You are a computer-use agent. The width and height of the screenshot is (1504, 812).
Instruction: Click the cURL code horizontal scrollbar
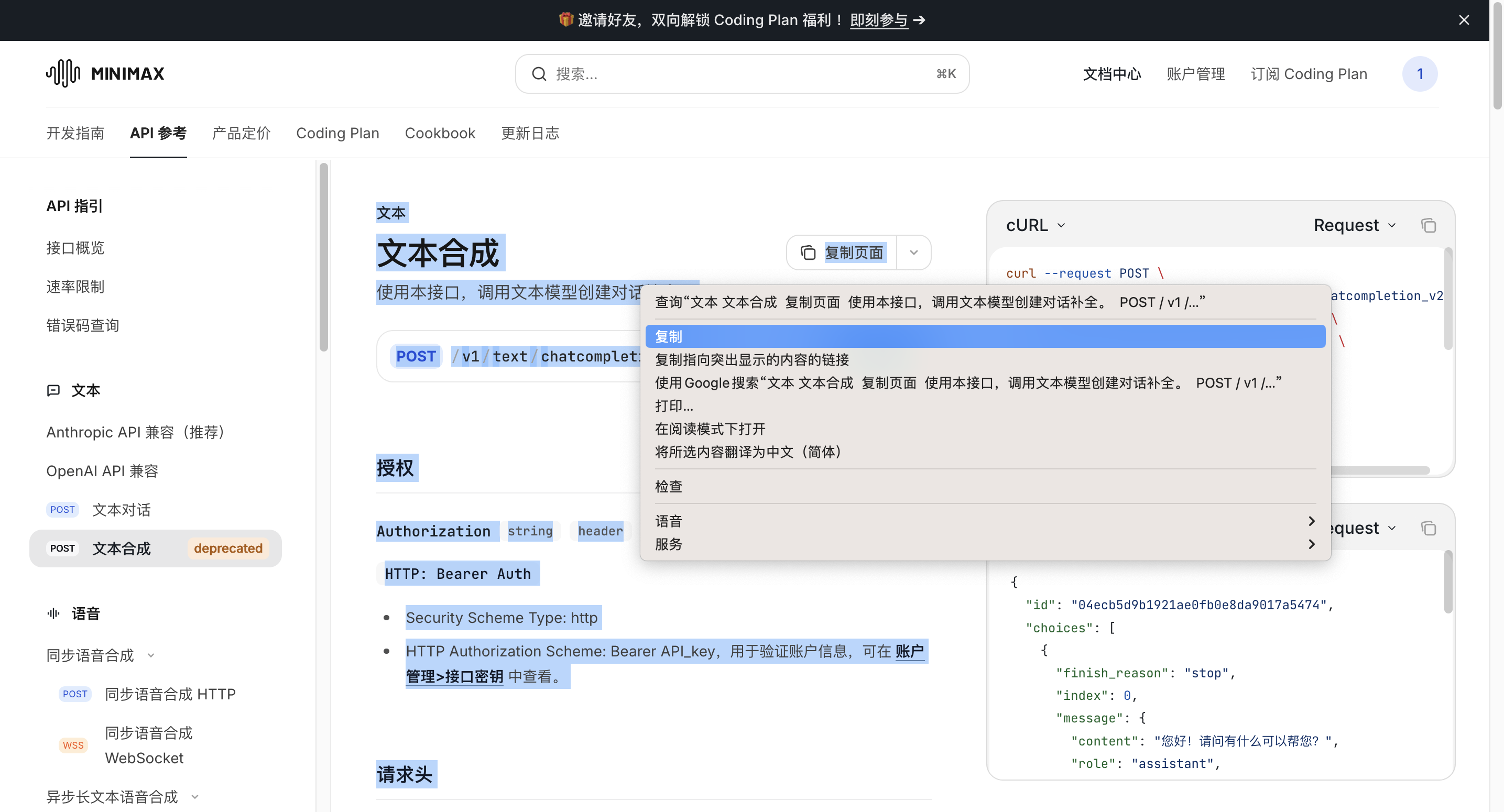pyautogui.click(x=1379, y=470)
